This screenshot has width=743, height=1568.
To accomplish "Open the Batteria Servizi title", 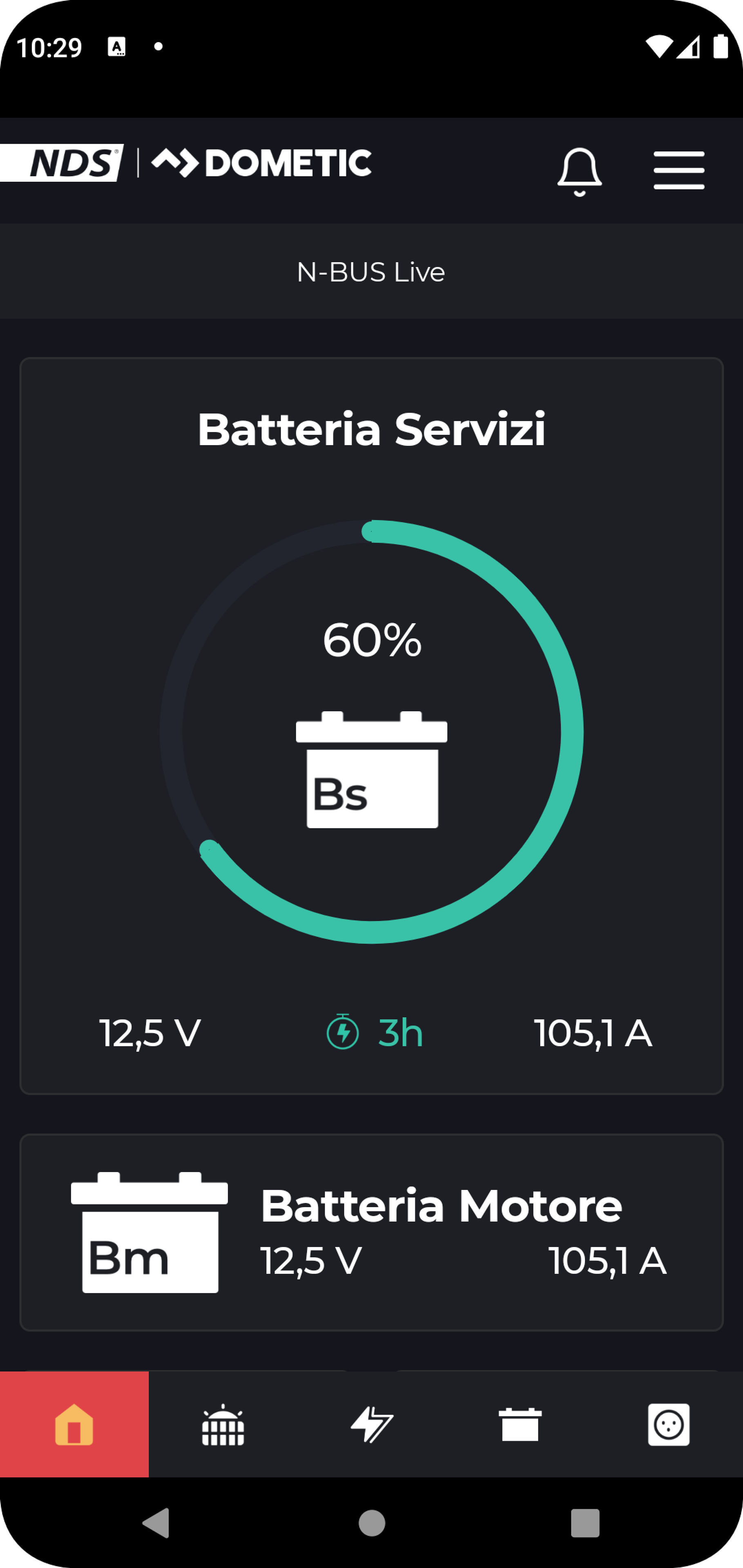I will pyautogui.click(x=371, y=430).
